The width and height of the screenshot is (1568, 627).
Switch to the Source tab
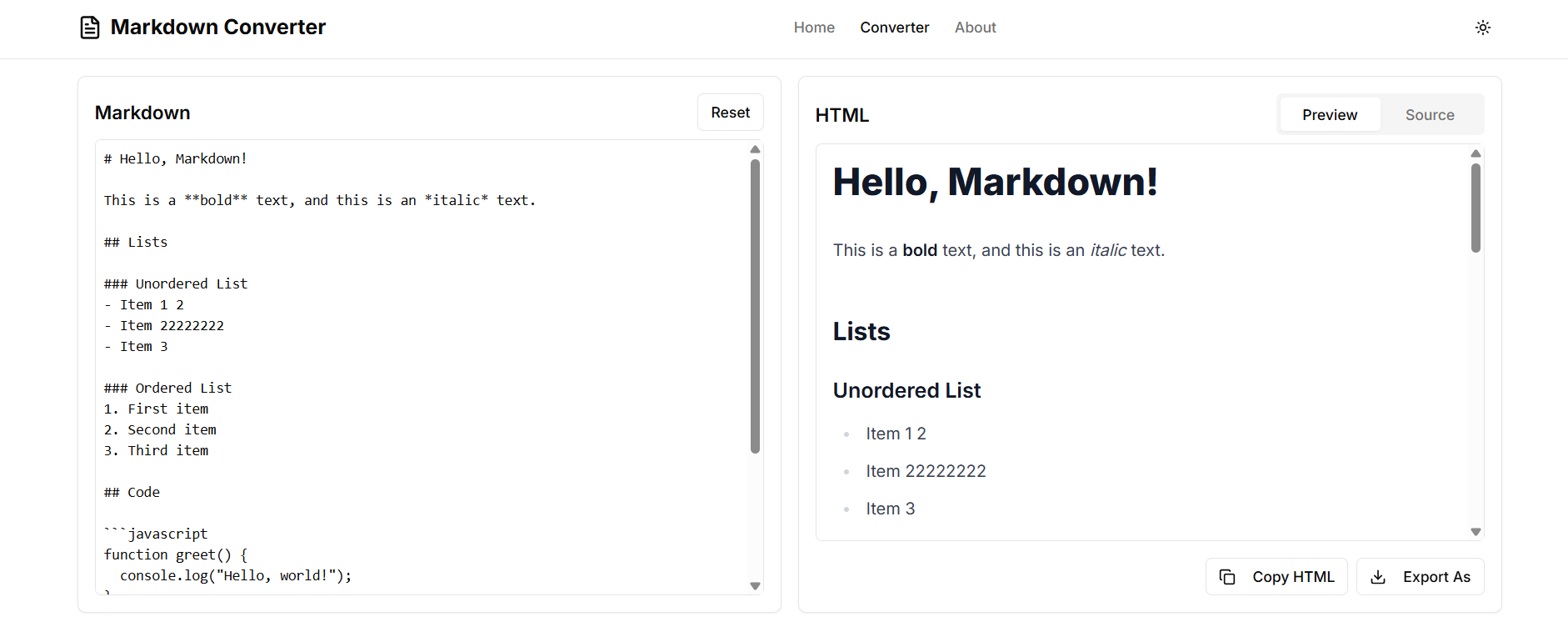tap(1430, 115)
